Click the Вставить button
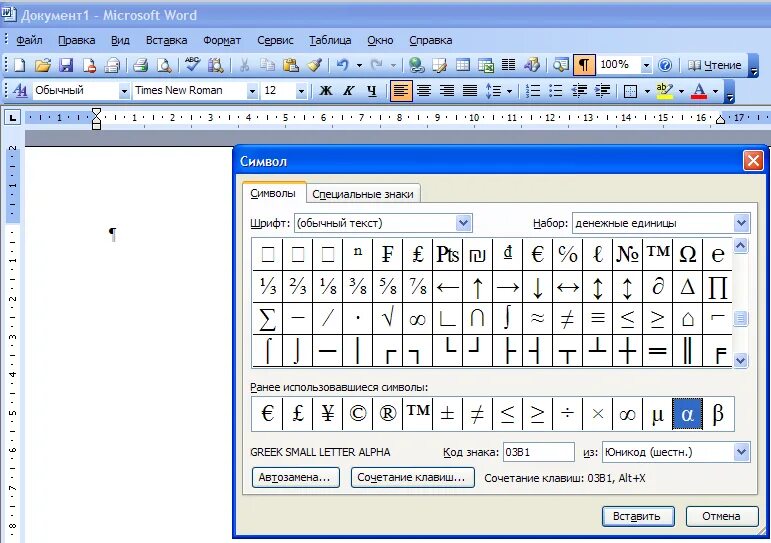 [x=637, y=516]
